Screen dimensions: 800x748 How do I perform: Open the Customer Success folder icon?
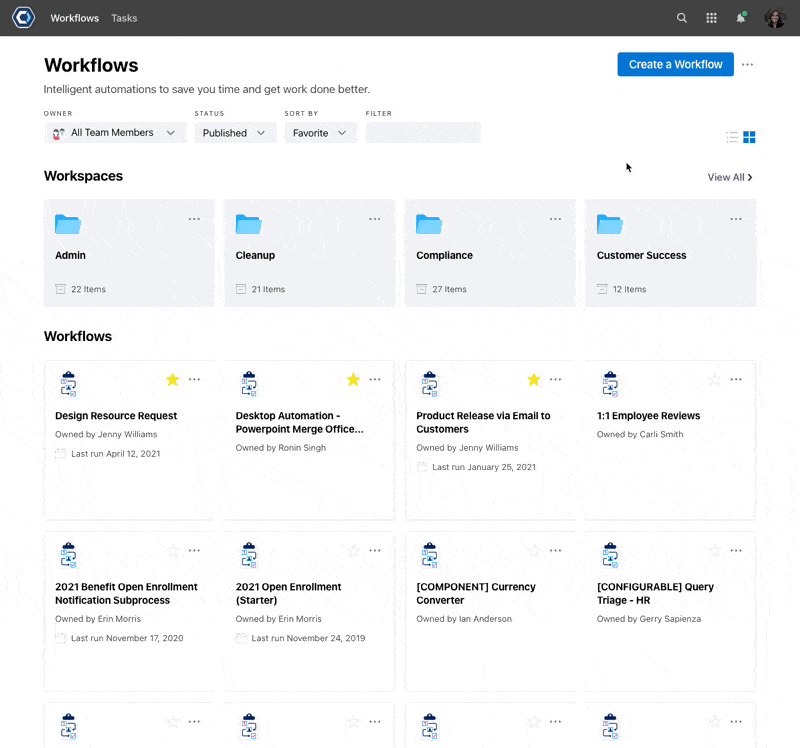[x=610, y=224]
